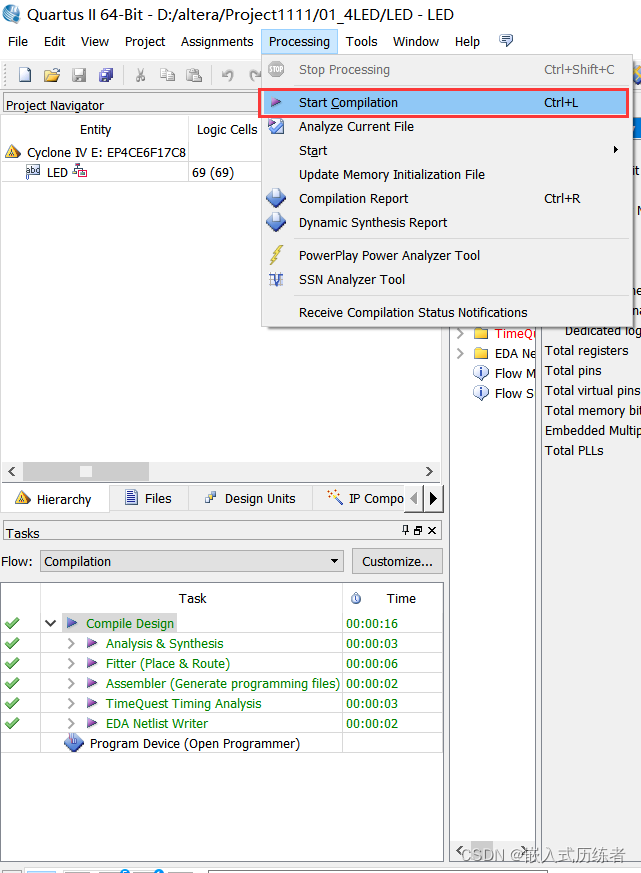Click the EDA Netlist folder icon in report tree
Image resolution: width=641 pixels, height=873 pixels.
point(481,353)
